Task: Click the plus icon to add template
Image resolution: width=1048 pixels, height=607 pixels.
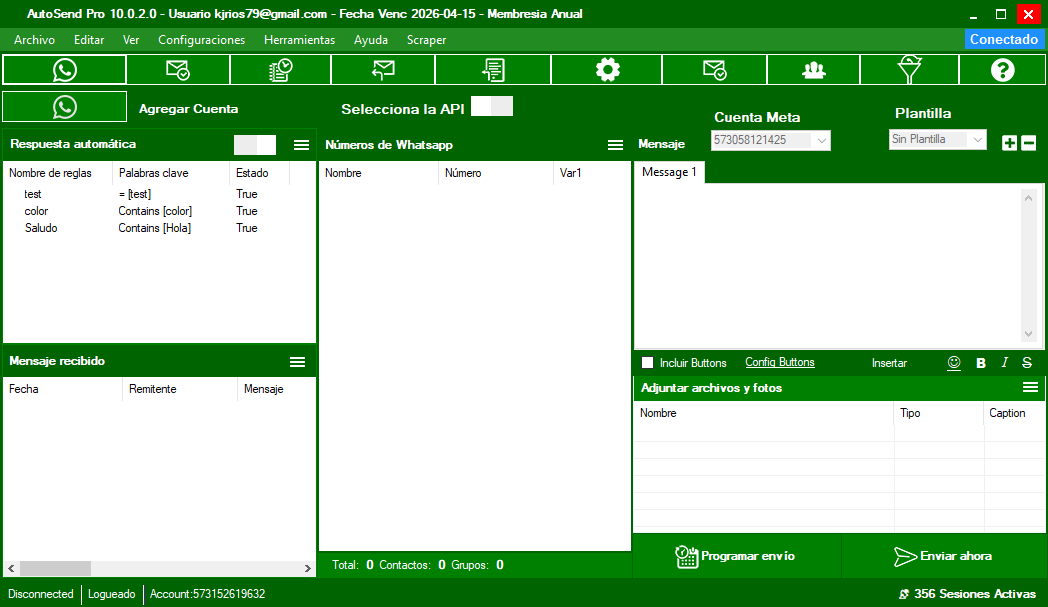Action: coord(1009,143)
